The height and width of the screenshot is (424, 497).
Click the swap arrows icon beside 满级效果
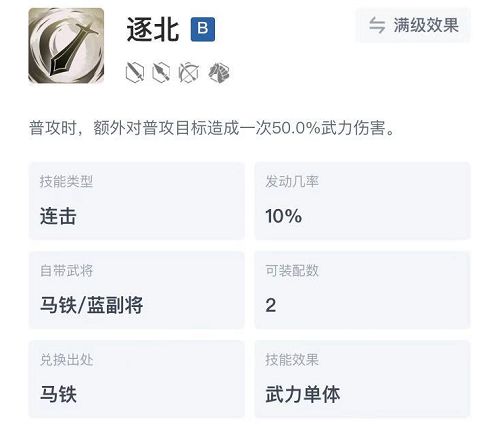tap(377, 25)
